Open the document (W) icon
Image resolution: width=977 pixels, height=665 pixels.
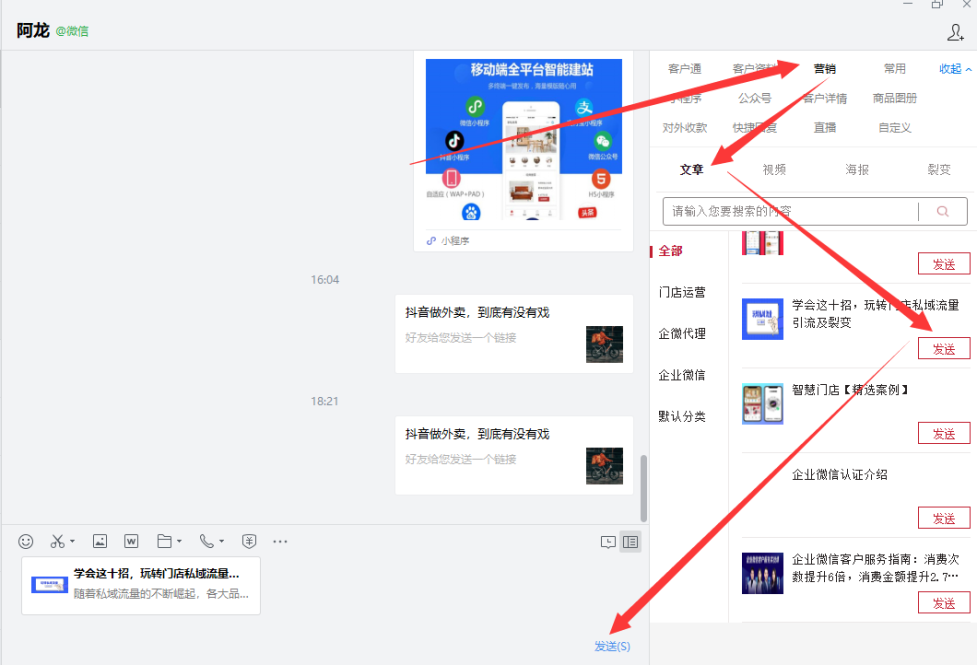[131, 541]
